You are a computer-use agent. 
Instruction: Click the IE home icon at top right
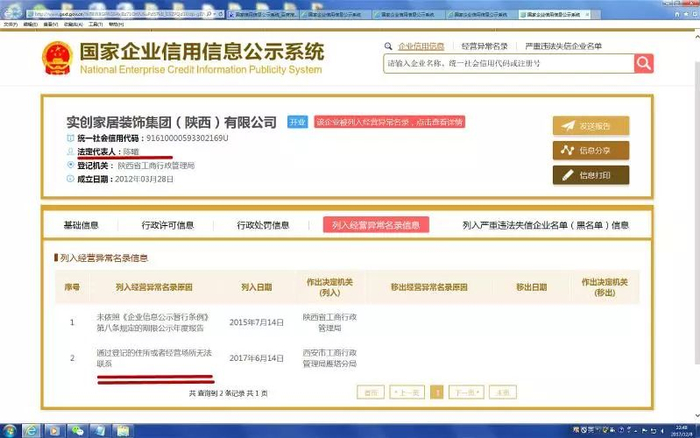[677, 14]
